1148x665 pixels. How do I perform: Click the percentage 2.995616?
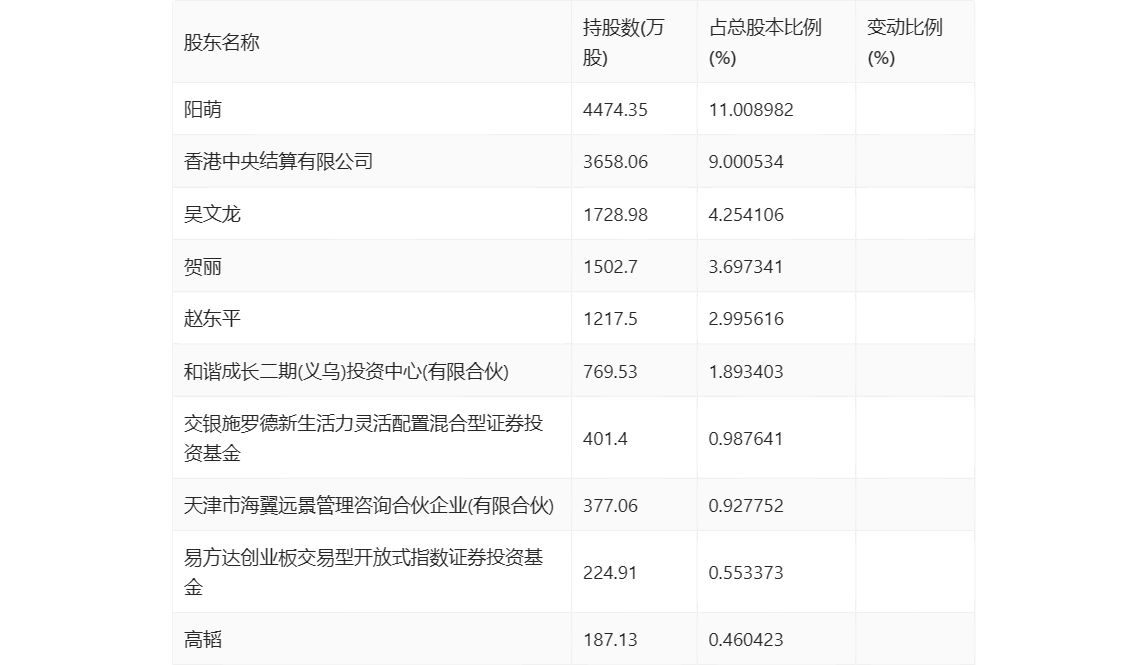[x=746, y=319]
